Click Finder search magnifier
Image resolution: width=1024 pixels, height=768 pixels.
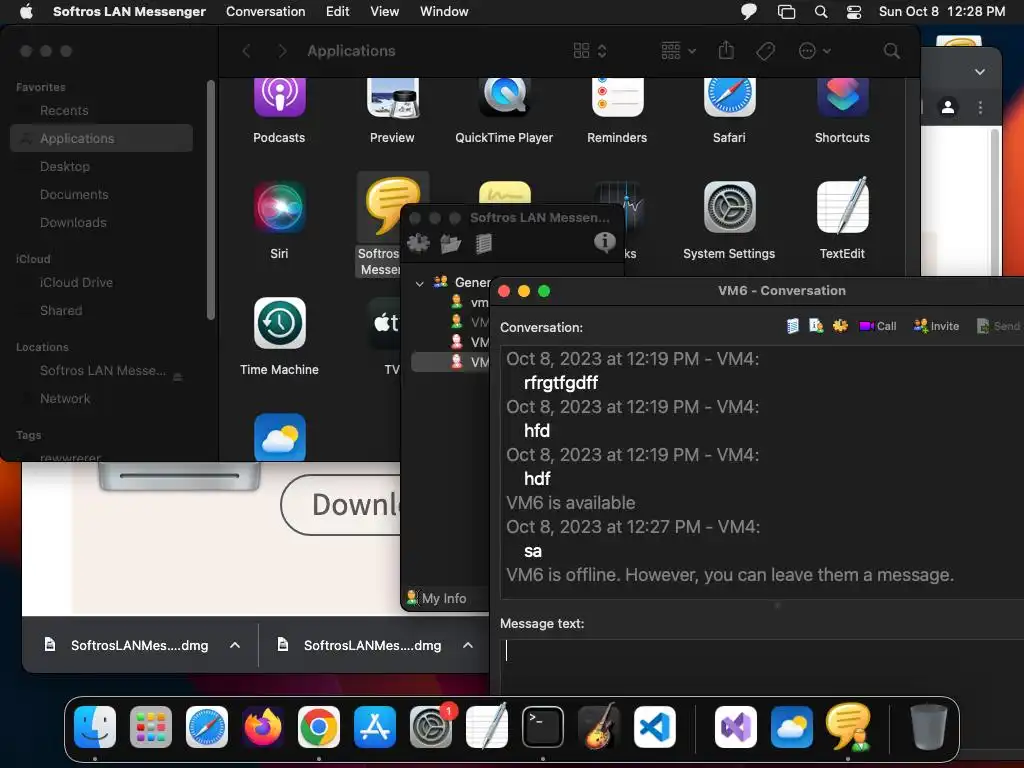tap(891, 50)
